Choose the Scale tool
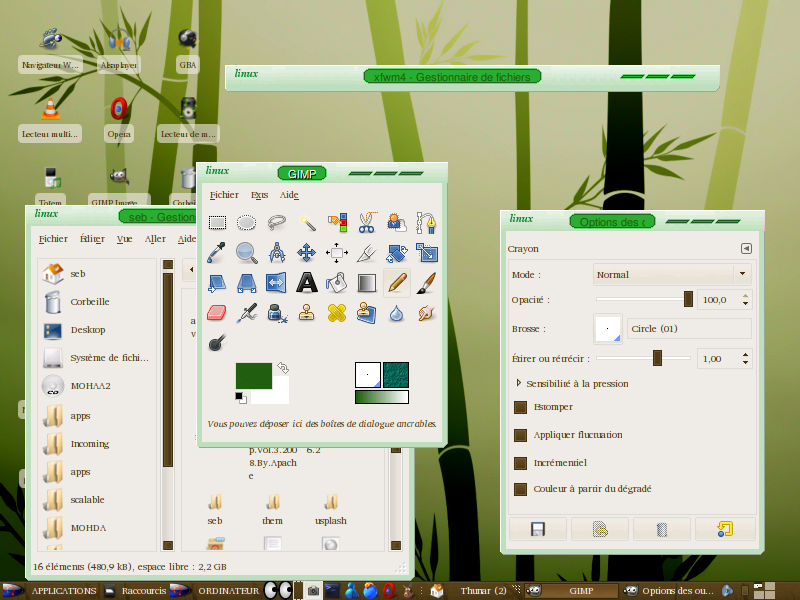Screen dimensions: 800x600 point(426,253)
